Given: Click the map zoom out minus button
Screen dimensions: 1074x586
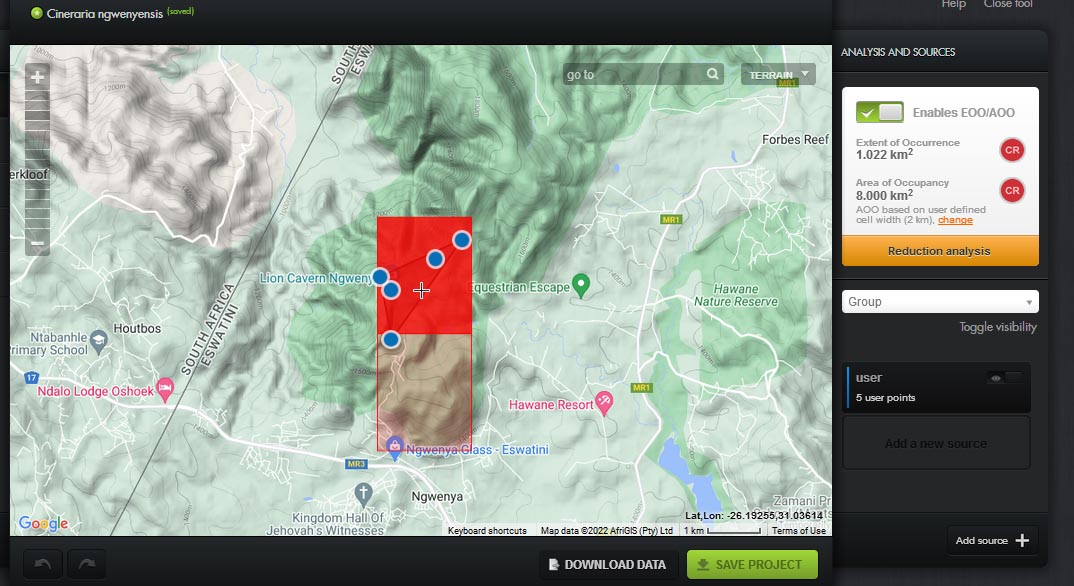Looking at the screenshot, I should [37, 243].
